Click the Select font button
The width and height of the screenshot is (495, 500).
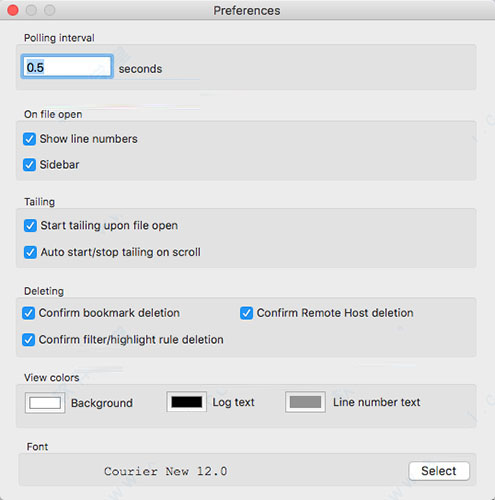(439, 471)
